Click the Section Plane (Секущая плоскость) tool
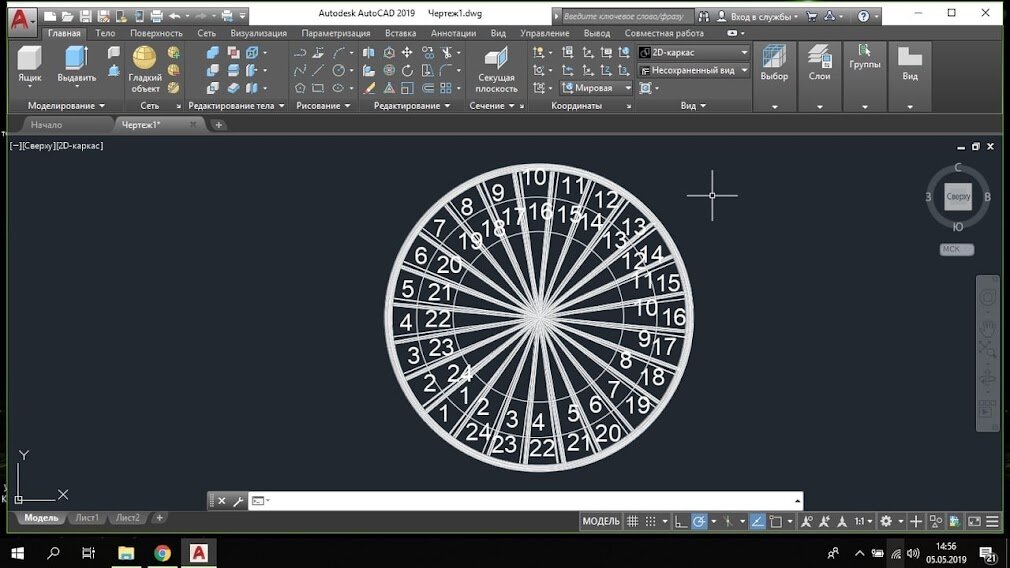 coord(496,70)
